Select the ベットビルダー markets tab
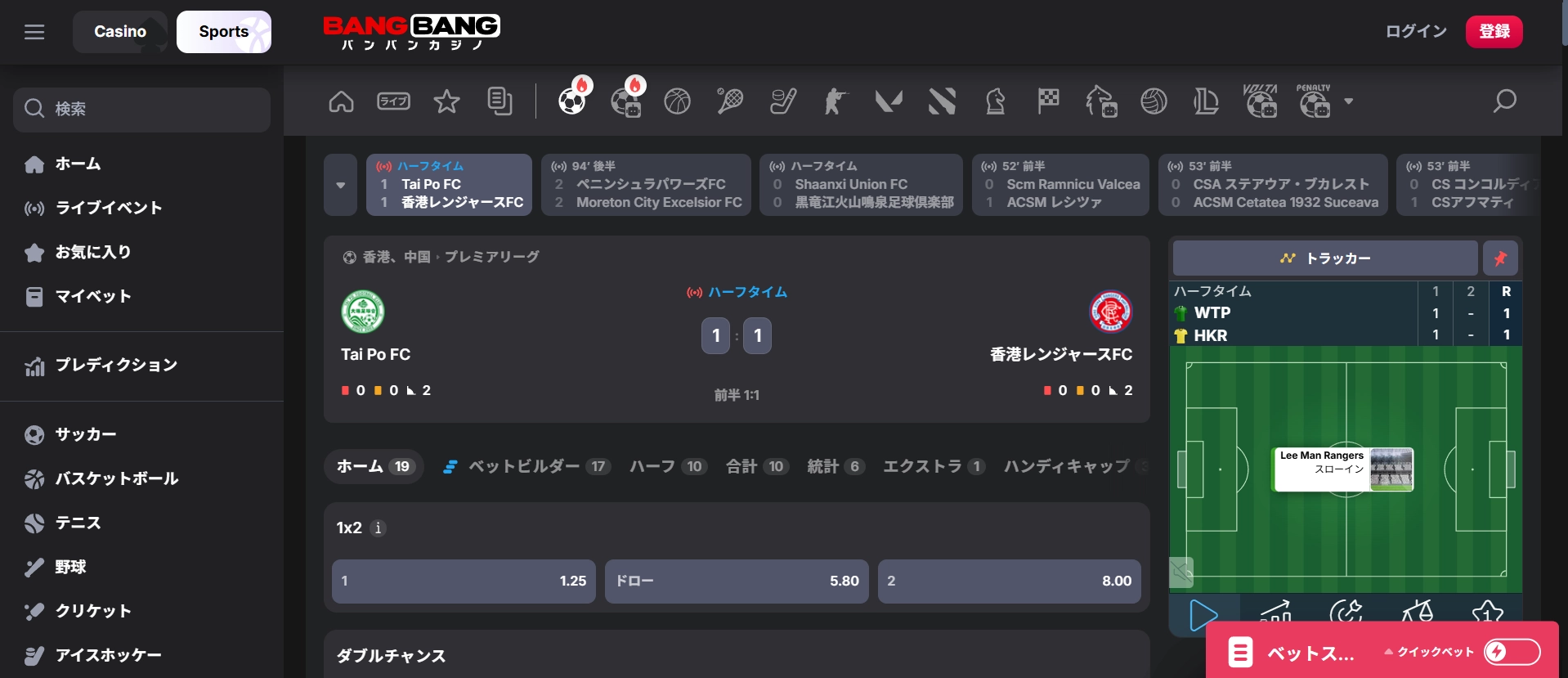The width and height of the screenshot is (1568, 678). 526,466
